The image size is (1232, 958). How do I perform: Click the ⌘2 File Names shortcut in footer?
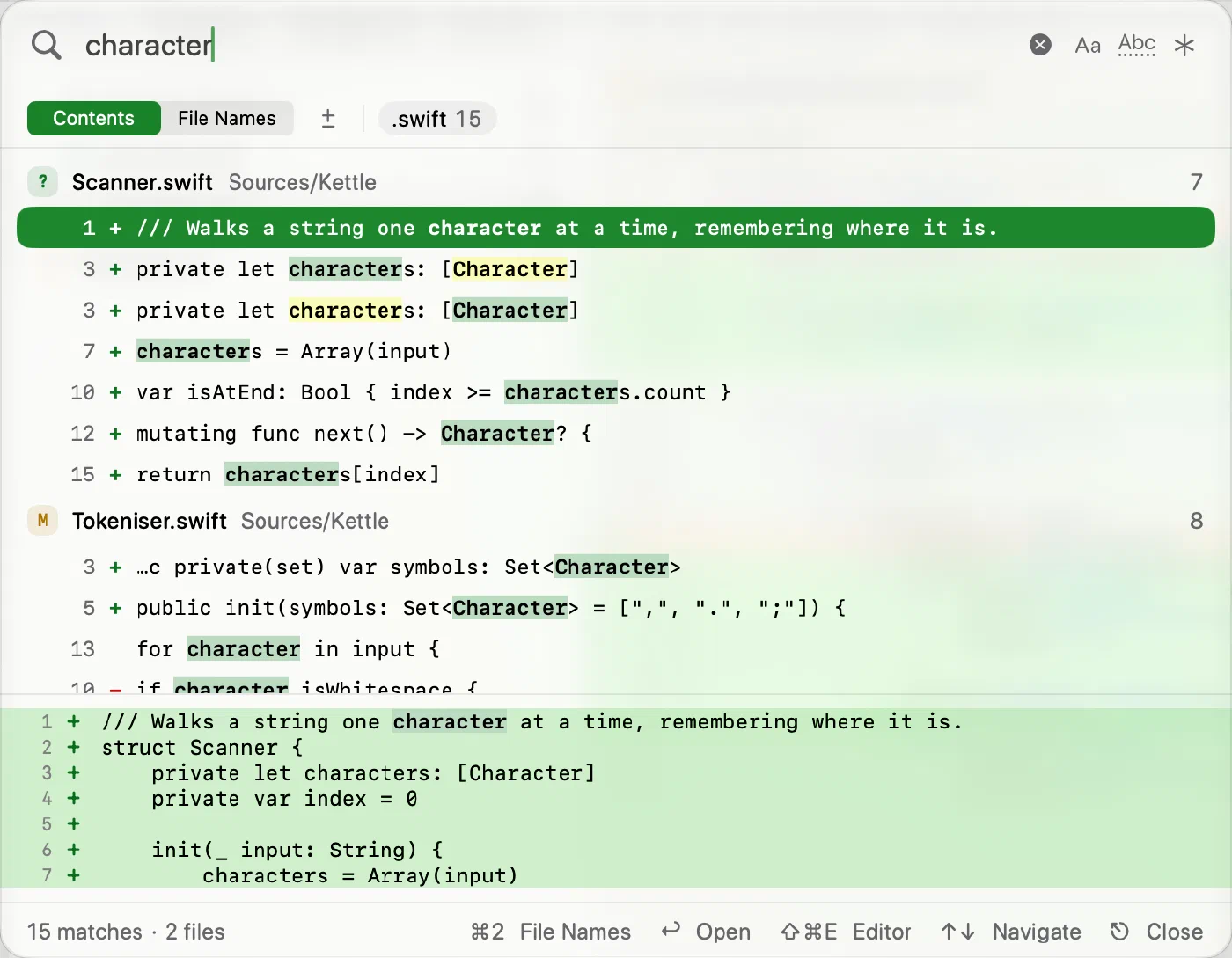coord(551,932)
